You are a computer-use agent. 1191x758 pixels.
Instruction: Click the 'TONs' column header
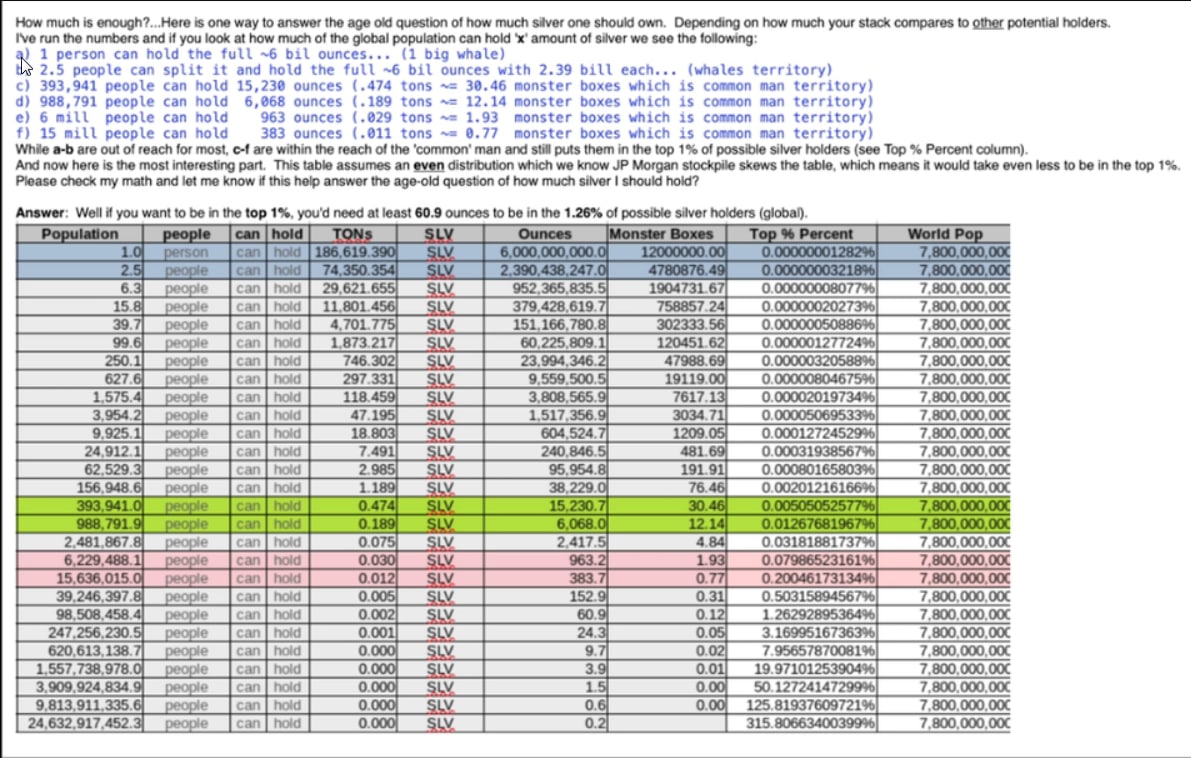point(352,234)
